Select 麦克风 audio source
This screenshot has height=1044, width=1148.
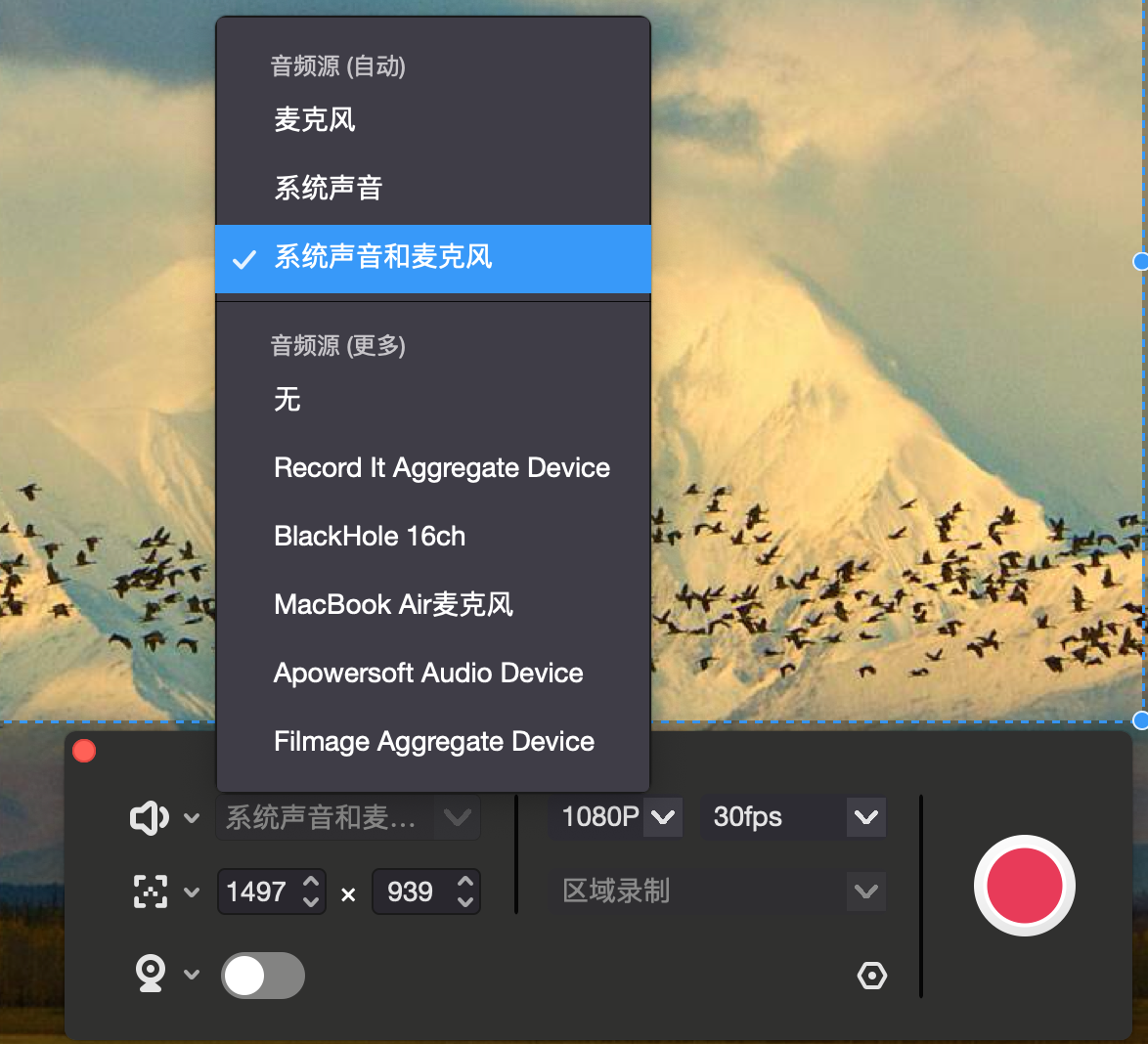tap(432, 119)
